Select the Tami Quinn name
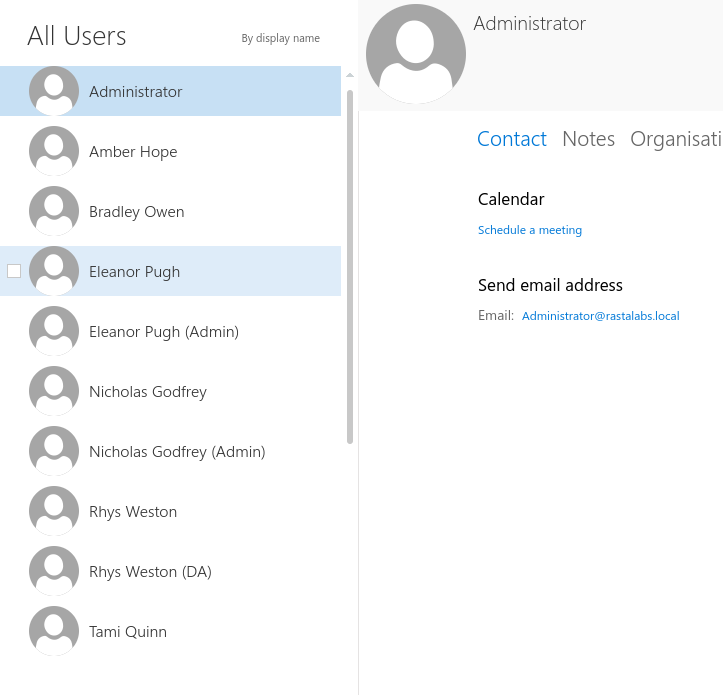 [128, 631]
